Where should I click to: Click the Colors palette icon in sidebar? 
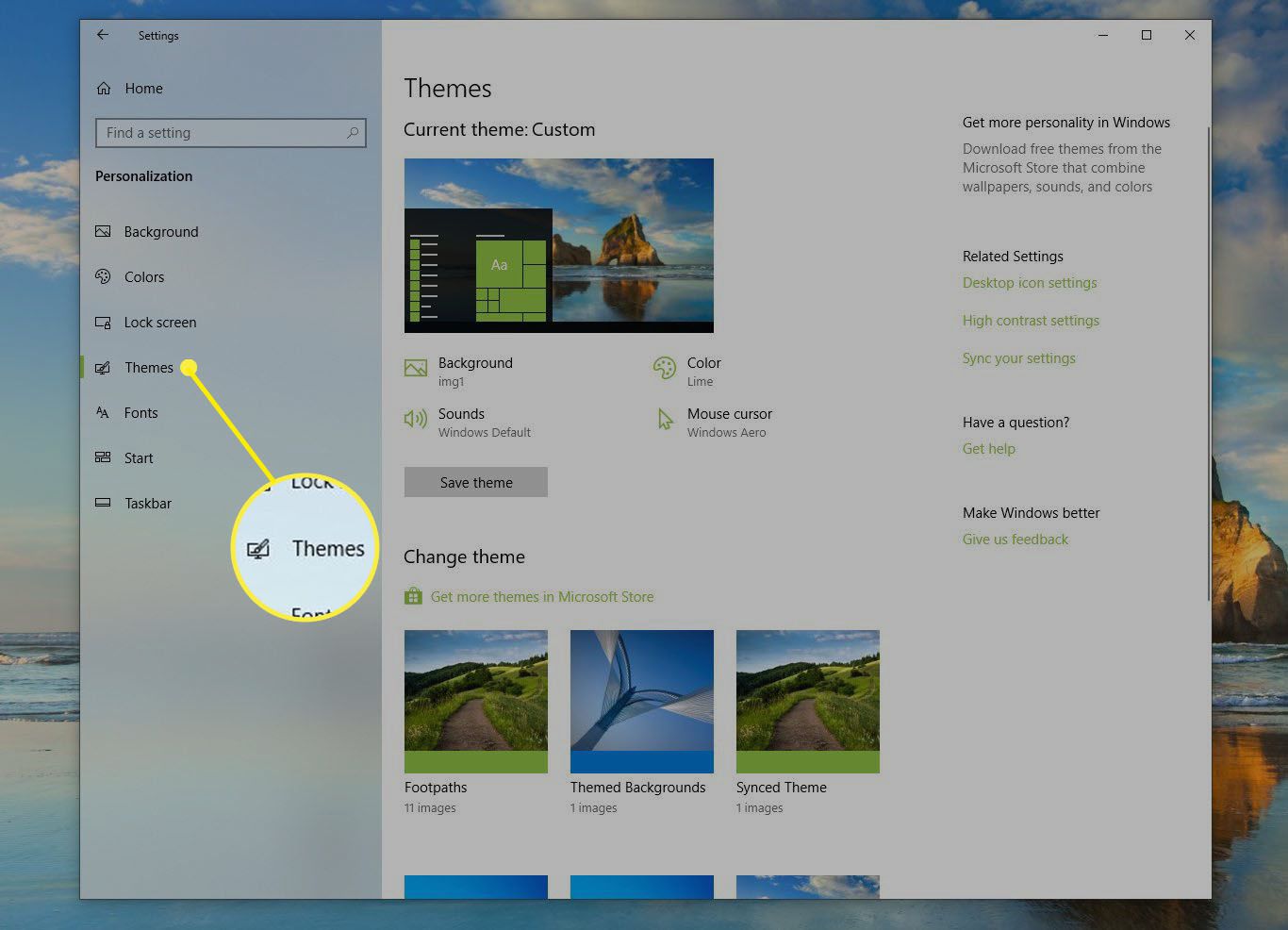click(x=103, y=276)
